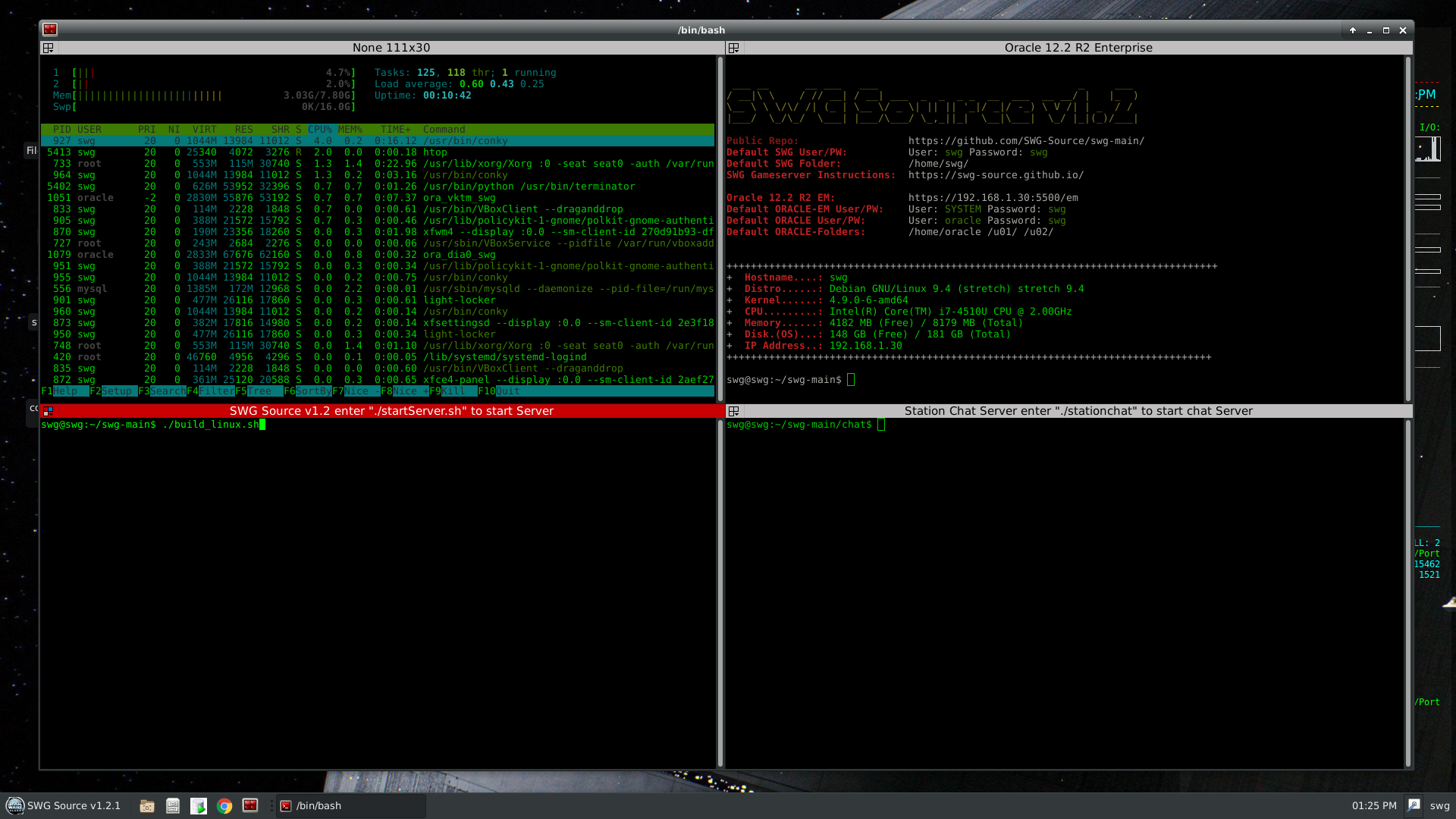Click the tray icon next to the clock
The image size is (1456, 819).
tap(1414, 805)
